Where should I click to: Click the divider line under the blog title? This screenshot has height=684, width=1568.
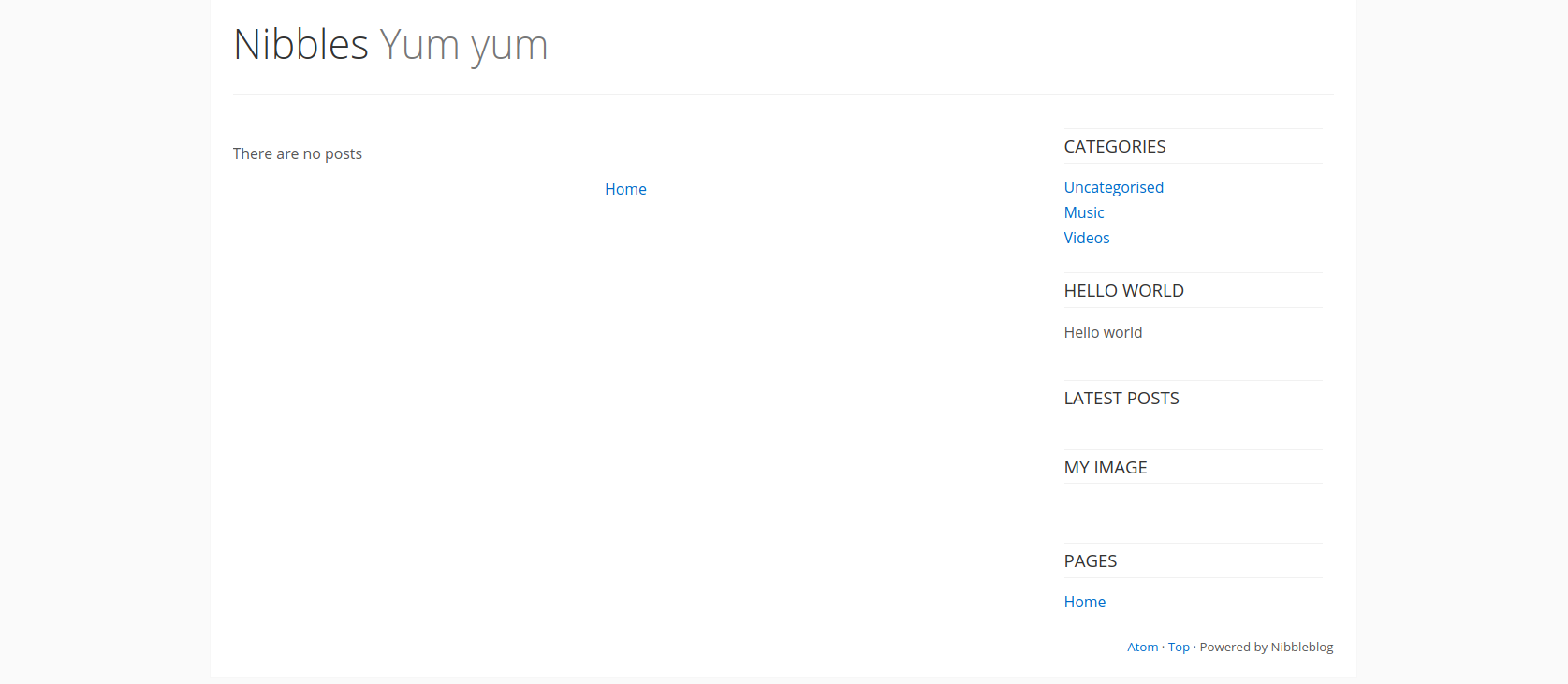[783, 94]
